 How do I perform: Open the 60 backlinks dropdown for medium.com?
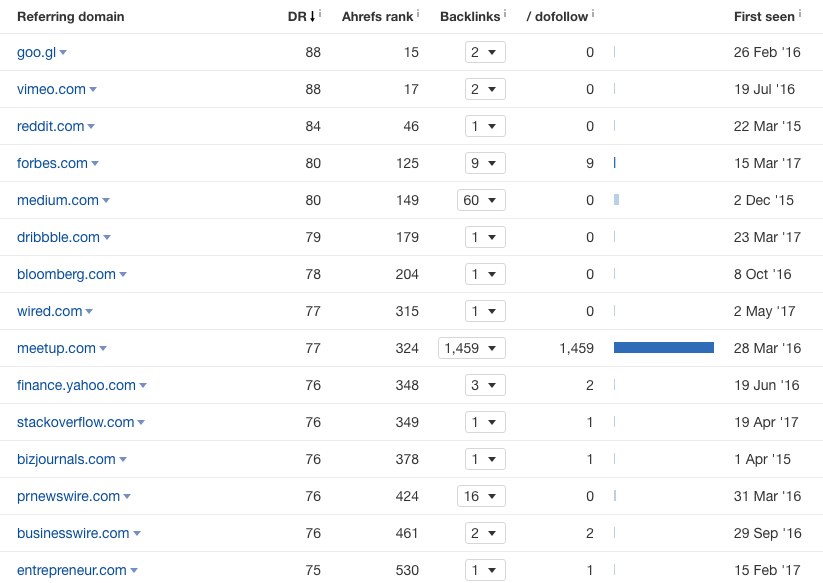point(481,200)
